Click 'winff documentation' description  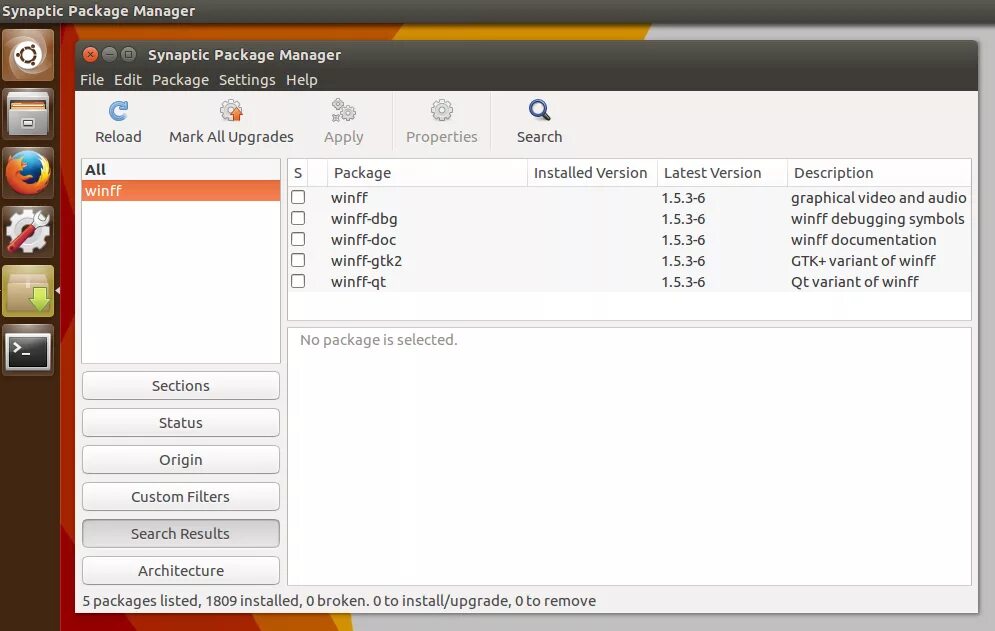pos(863,240)
